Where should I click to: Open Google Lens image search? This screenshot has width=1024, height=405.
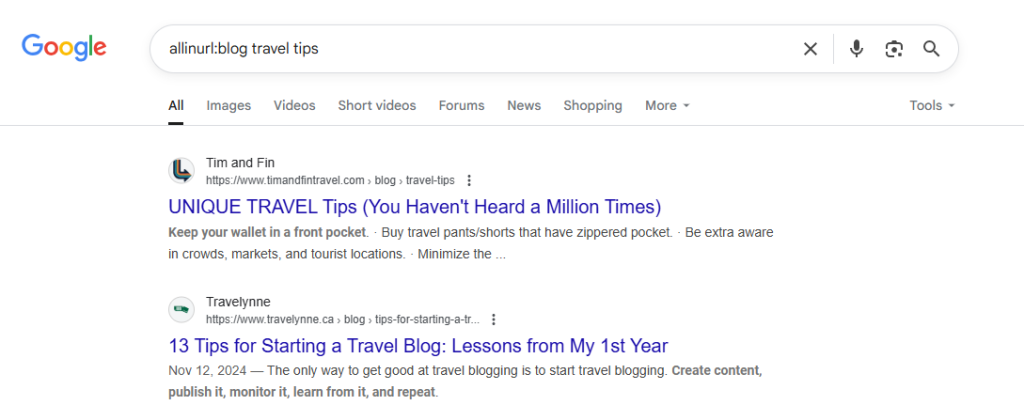tap(894, 49)
